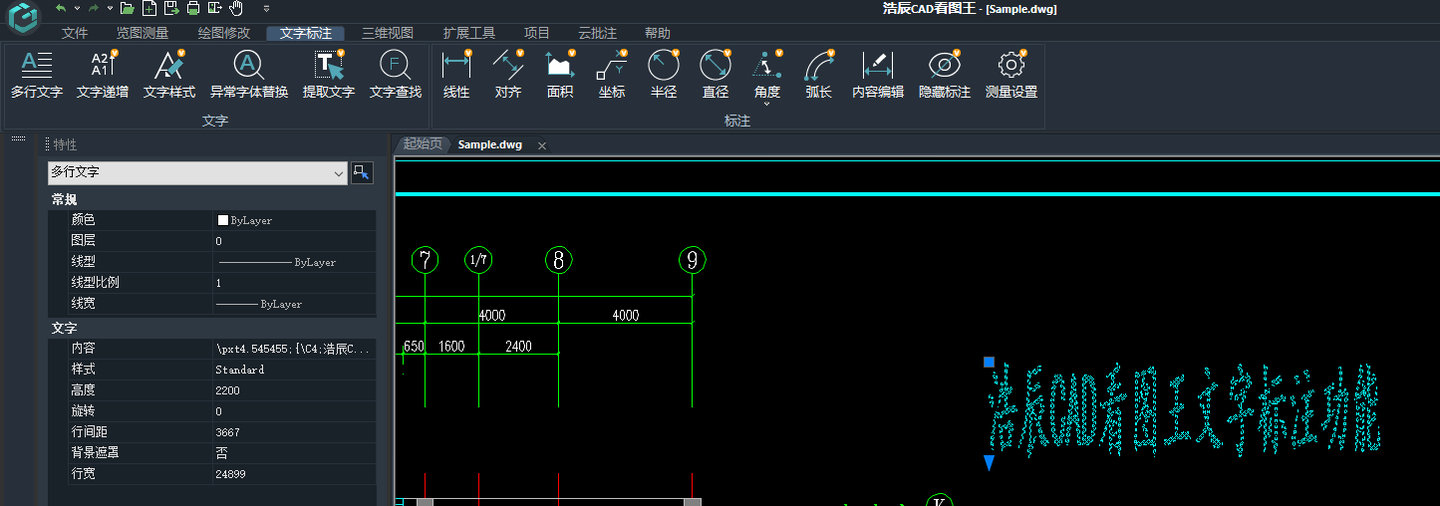Screen dimensions: 1440x506
Task: Select the 坐标 annotation tool
Action: point(612,75)
